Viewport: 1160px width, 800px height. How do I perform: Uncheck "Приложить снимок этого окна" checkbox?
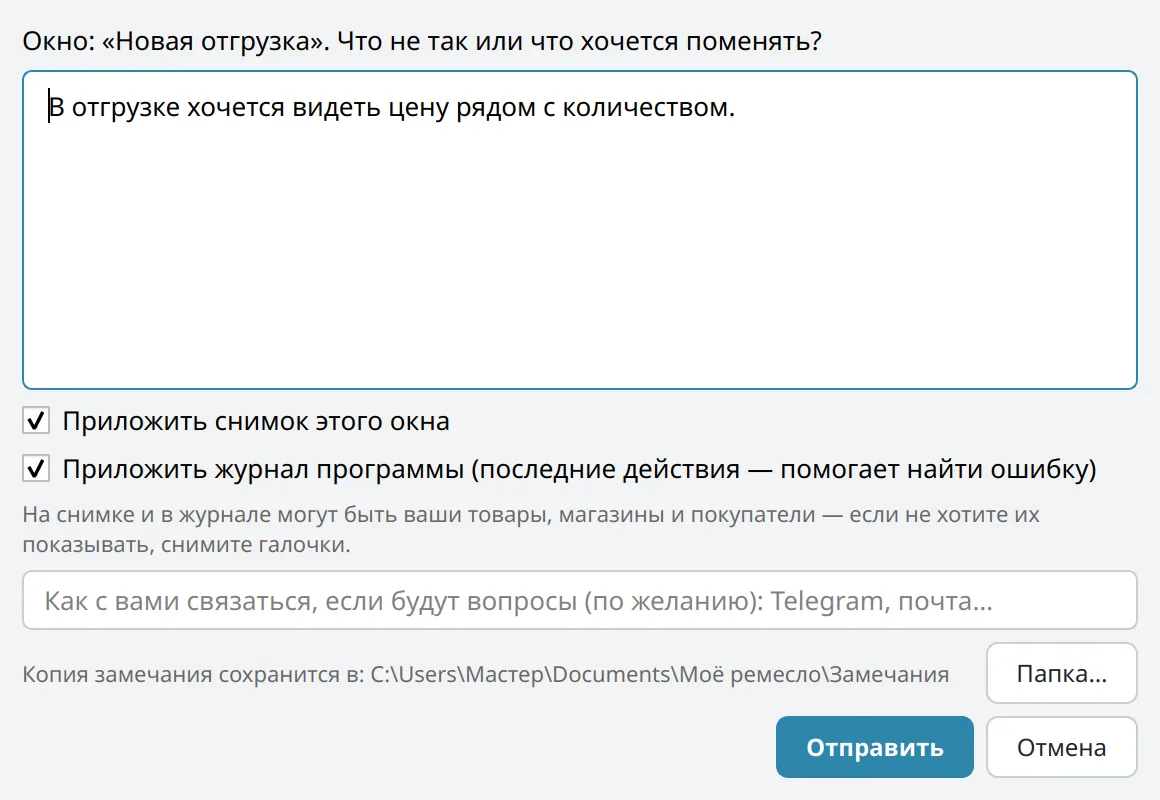36,421
